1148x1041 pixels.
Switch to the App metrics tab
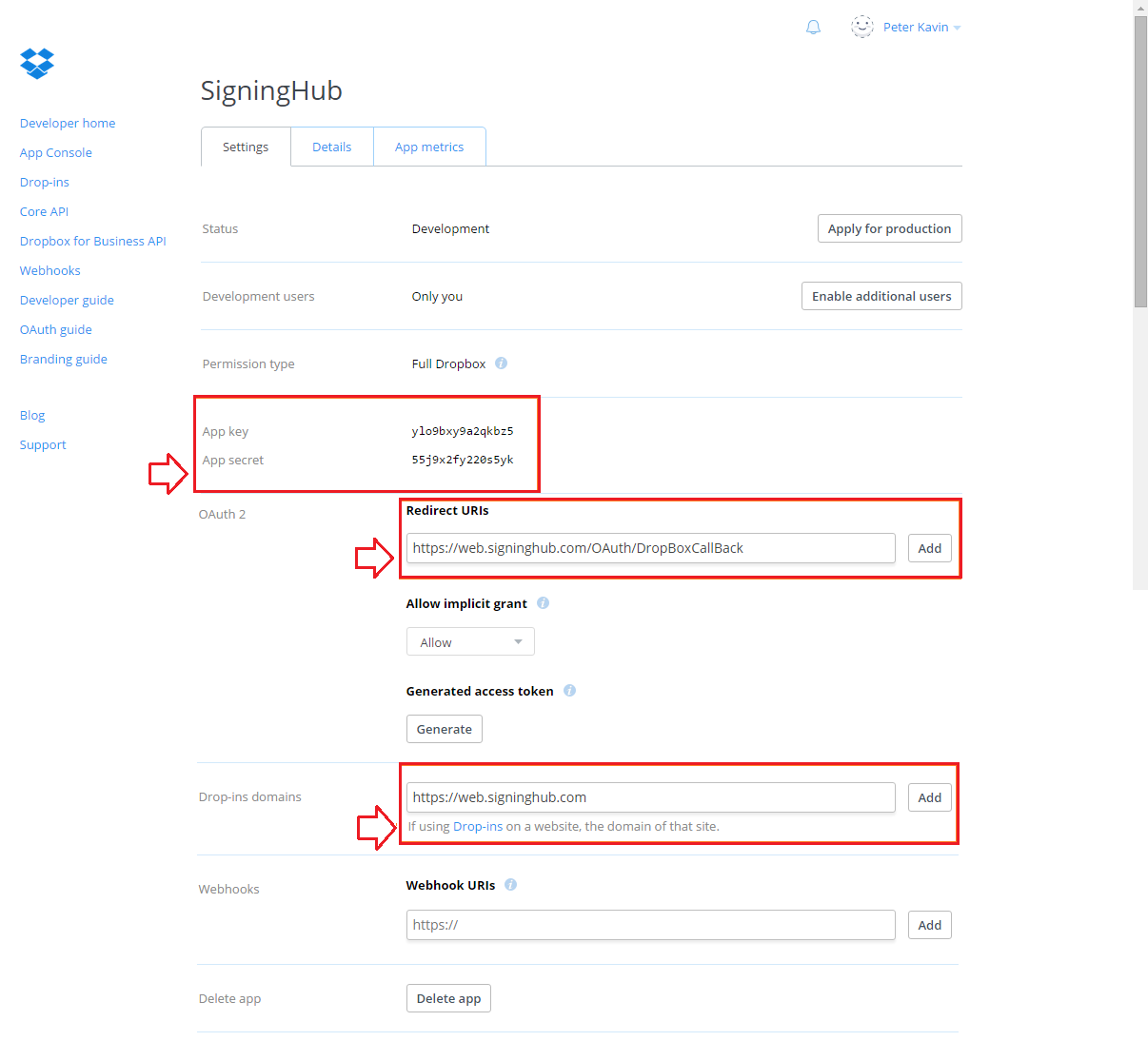tap(429, 147)
